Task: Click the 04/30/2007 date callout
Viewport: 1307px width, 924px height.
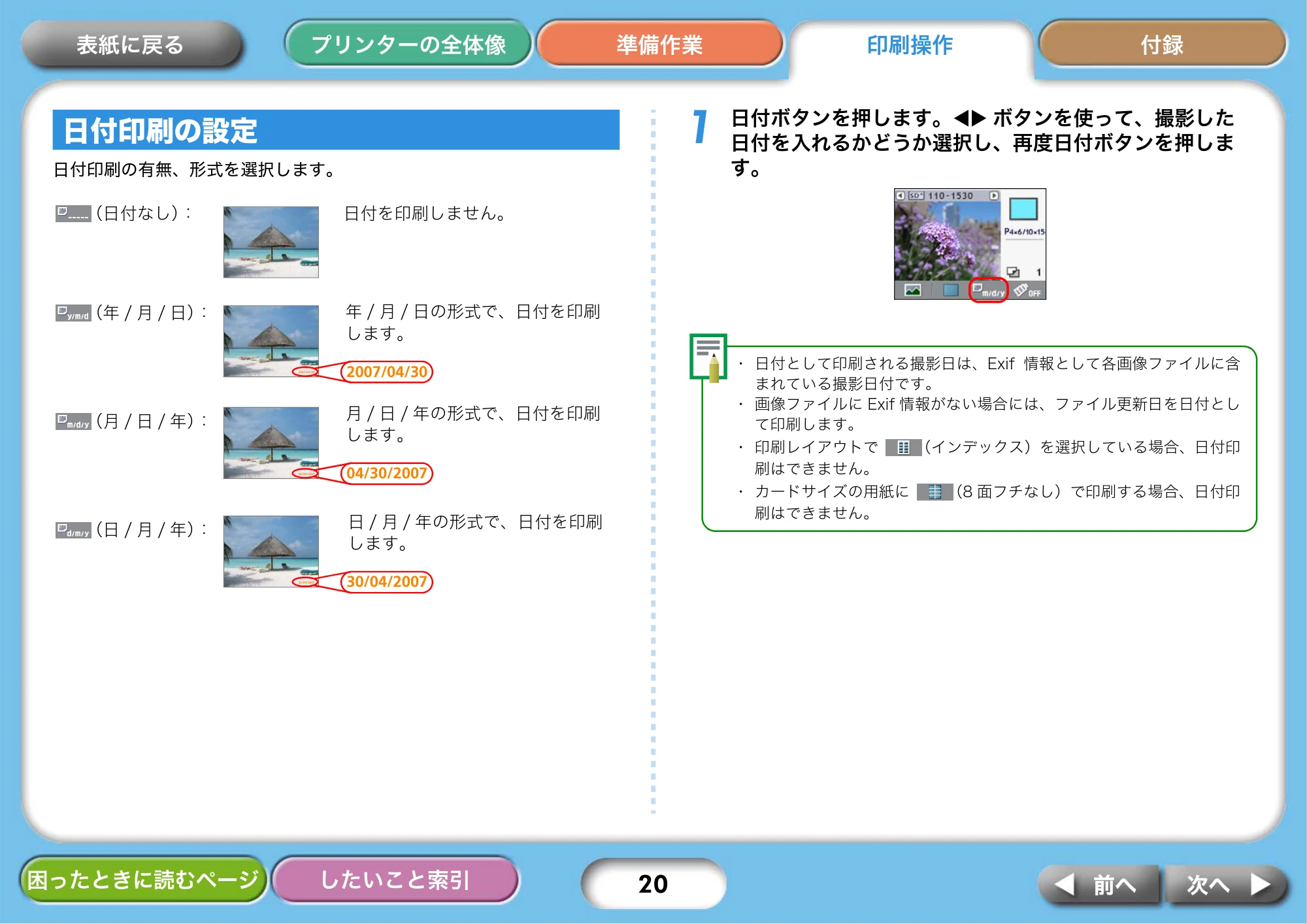Action: [387, 473]
